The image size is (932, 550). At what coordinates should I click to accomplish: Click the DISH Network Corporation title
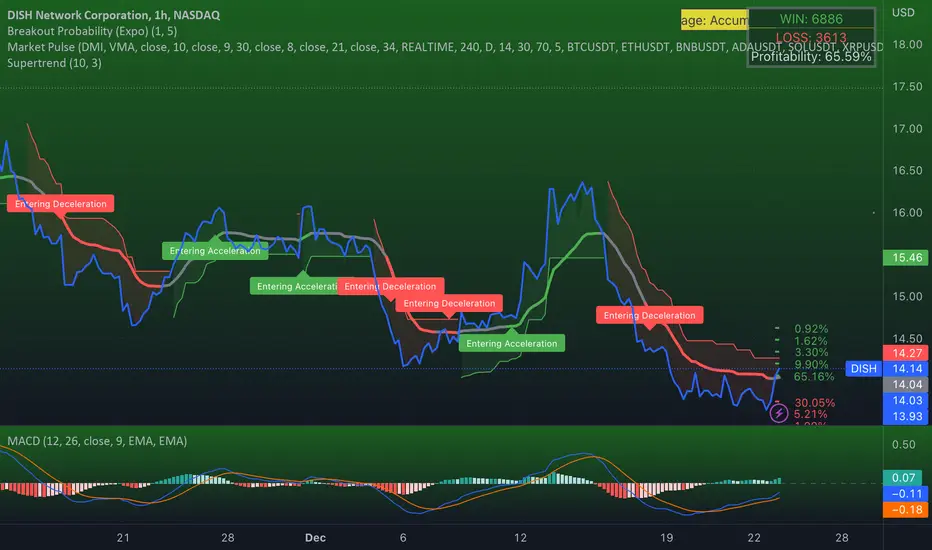[x=114, y=15]
